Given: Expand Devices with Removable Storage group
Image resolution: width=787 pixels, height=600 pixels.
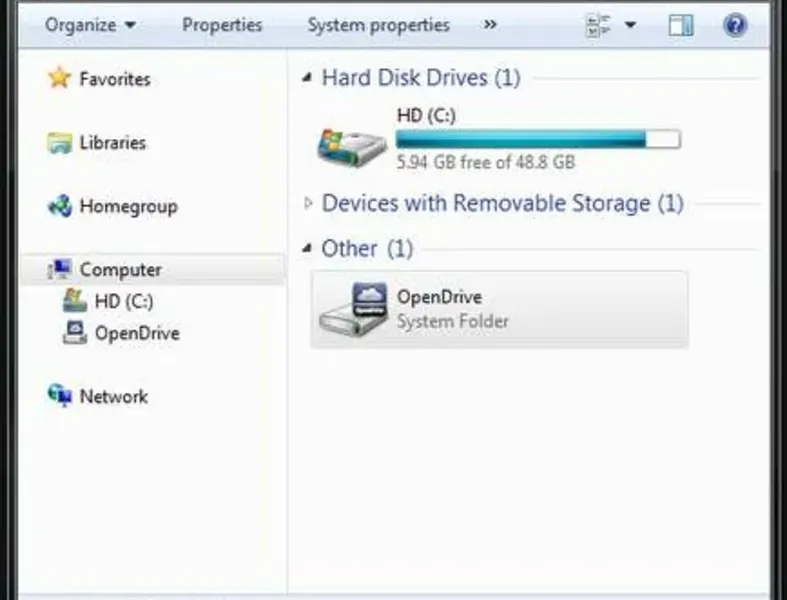Looking at the screenshot, I should [308, 203].
